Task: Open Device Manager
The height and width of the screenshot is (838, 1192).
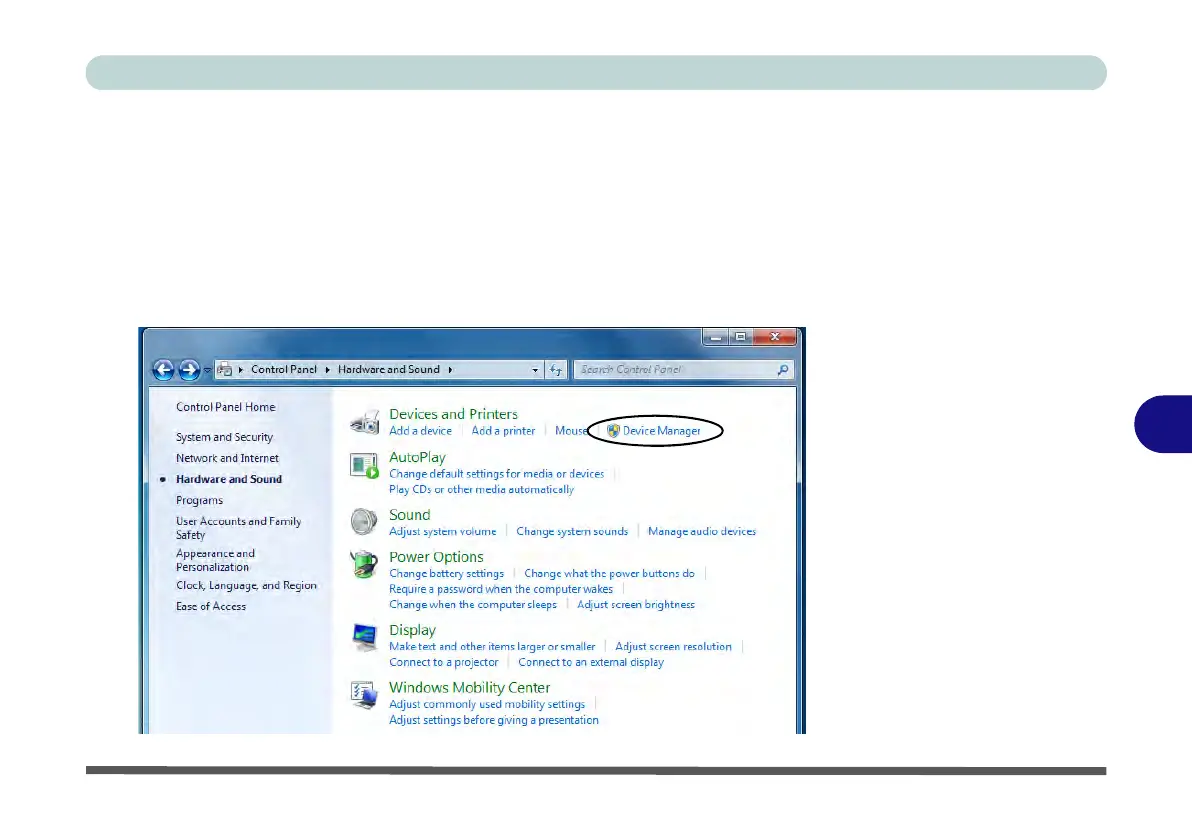Action: point(661,430)
